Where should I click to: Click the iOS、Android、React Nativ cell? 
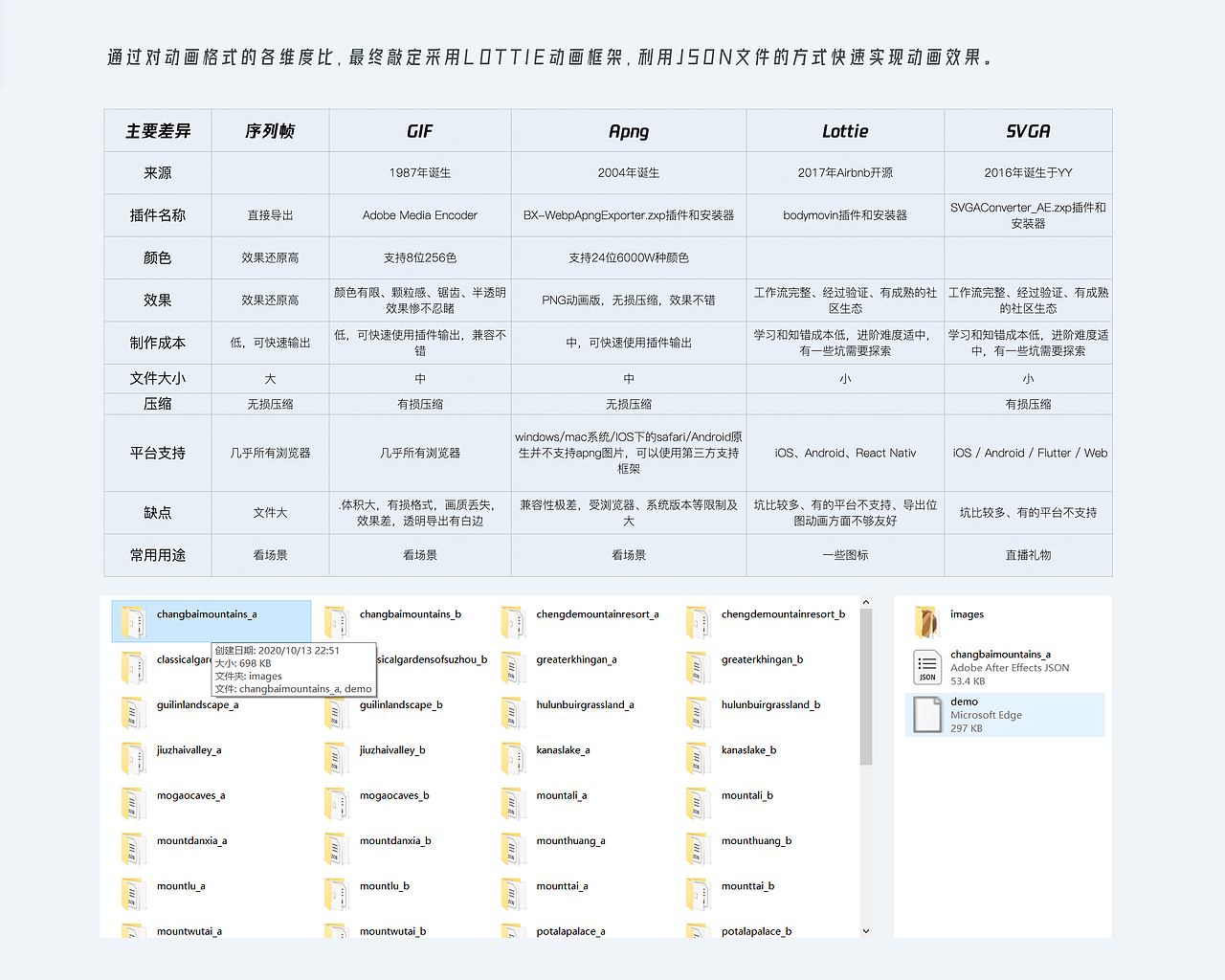[x=845, y=453]
